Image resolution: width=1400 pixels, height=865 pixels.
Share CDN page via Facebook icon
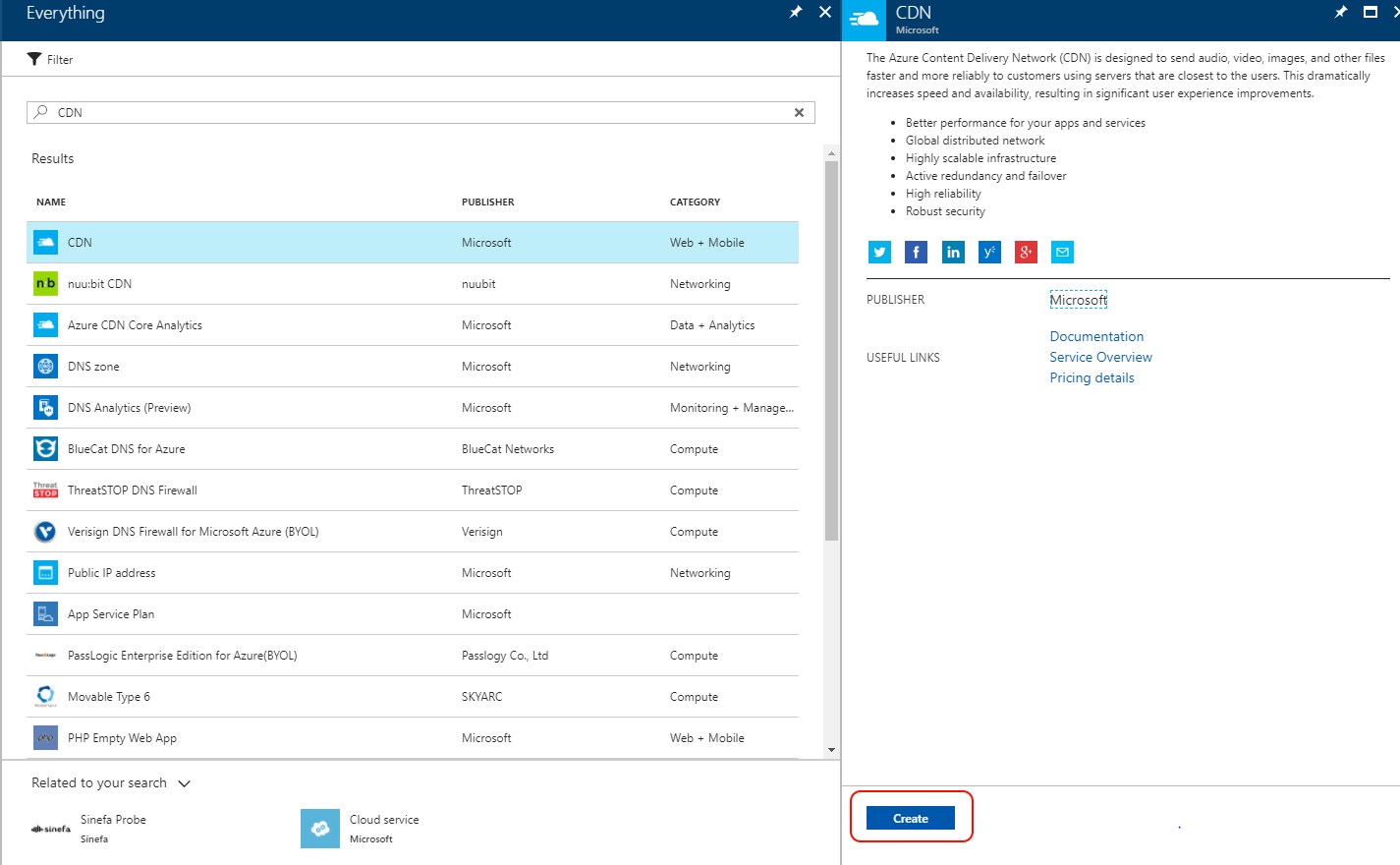pyautogui.click(x=916, y=253)
